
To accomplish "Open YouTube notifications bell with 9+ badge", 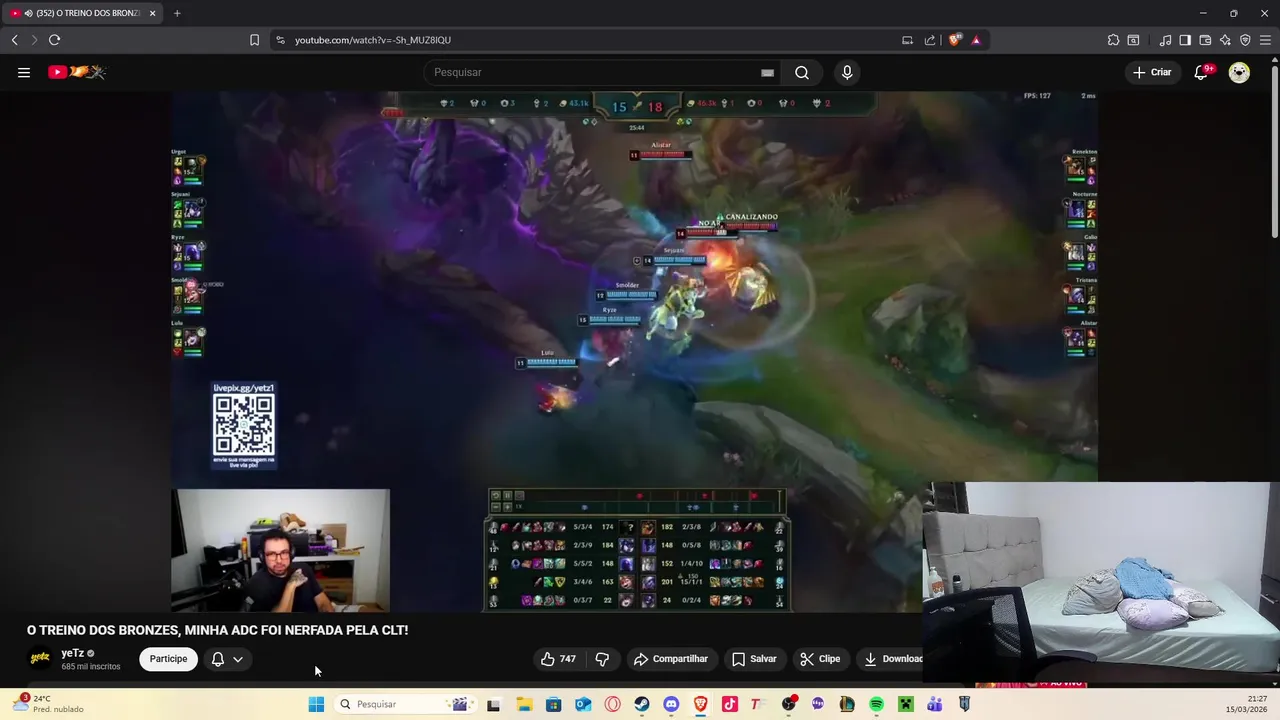I will (x=1202, y=72).
